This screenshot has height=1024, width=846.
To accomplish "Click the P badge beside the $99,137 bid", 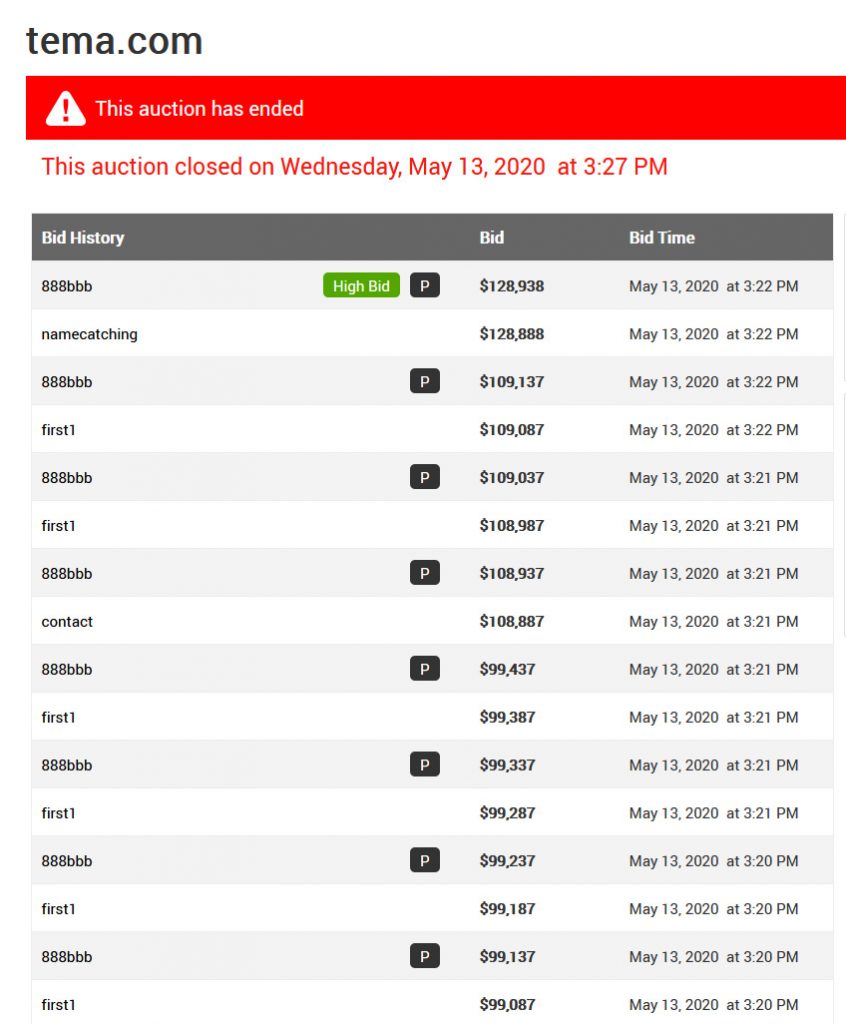I will (425, 956).
